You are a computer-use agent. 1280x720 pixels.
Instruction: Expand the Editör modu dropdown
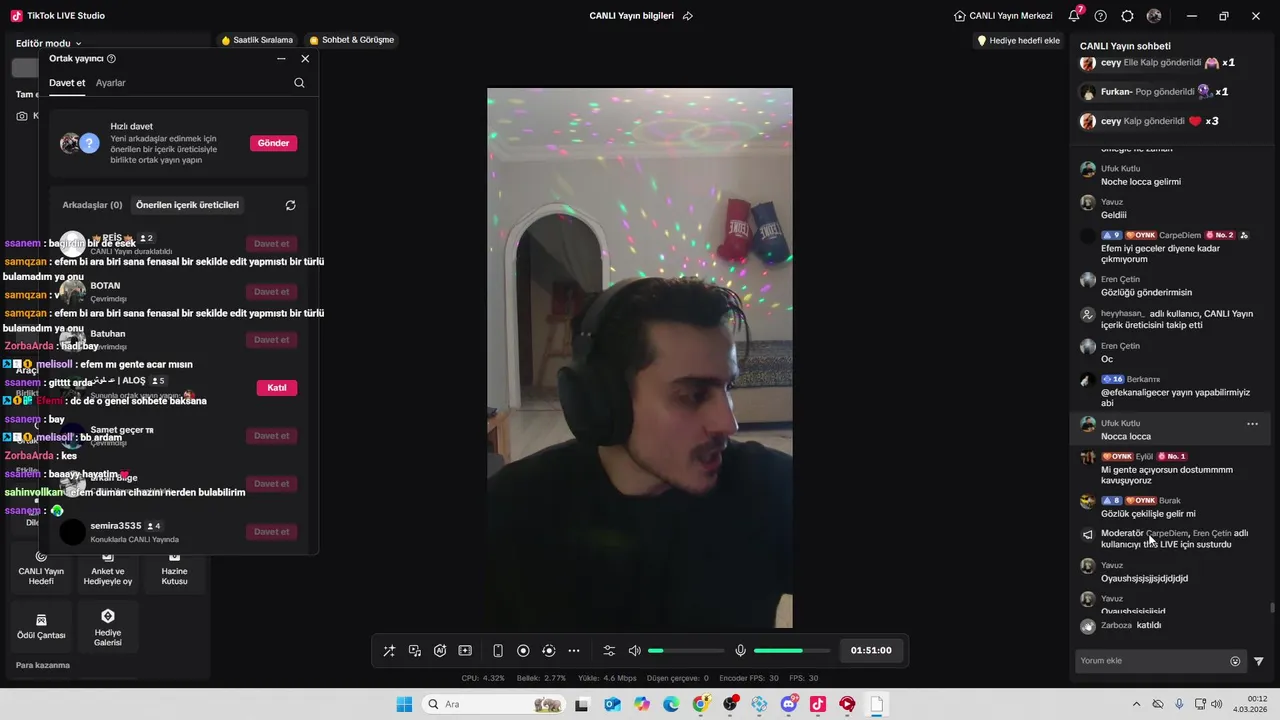(49, 43)
